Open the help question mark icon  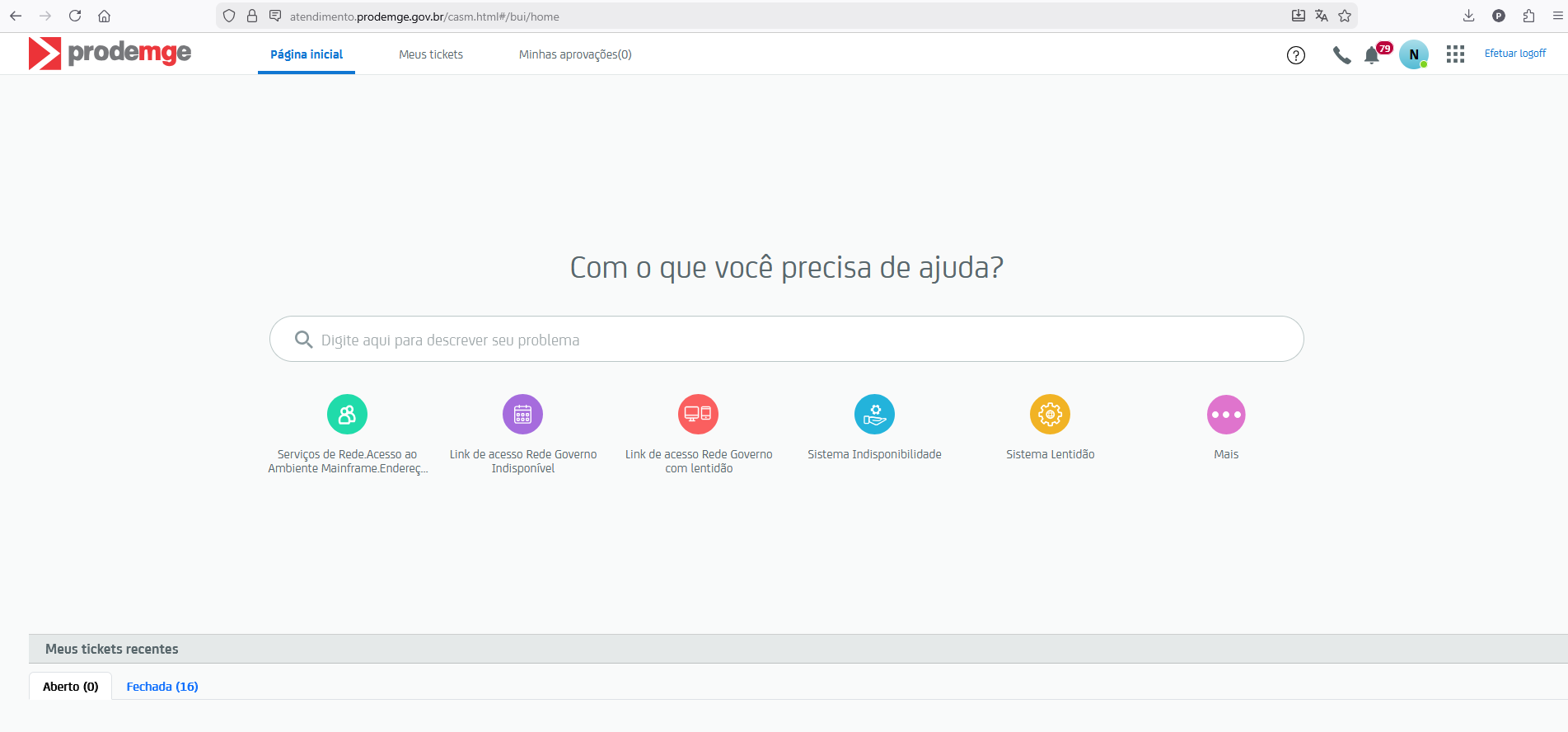click(x=1296, y=55)
